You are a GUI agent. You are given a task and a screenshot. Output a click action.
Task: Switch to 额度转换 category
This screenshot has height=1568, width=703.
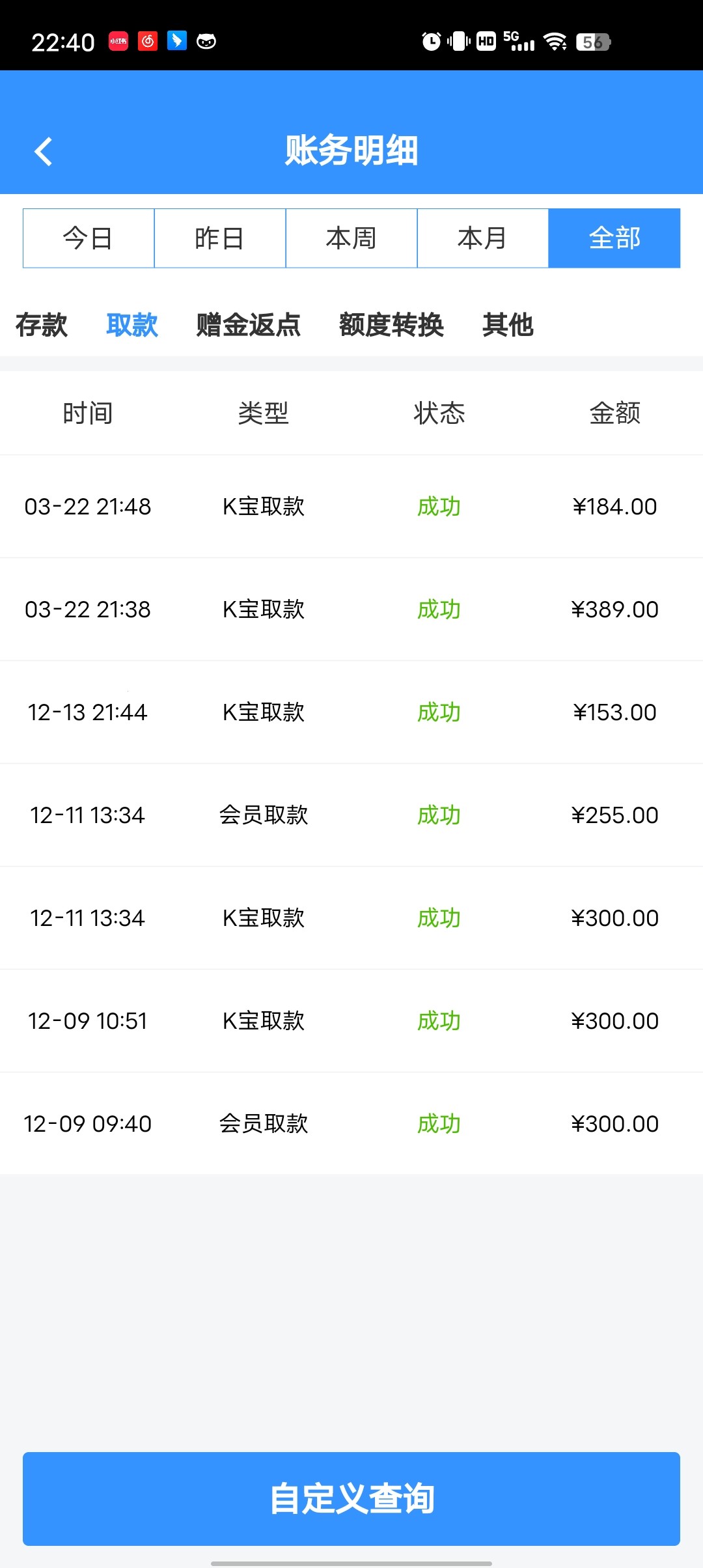(x=391, y=325)
